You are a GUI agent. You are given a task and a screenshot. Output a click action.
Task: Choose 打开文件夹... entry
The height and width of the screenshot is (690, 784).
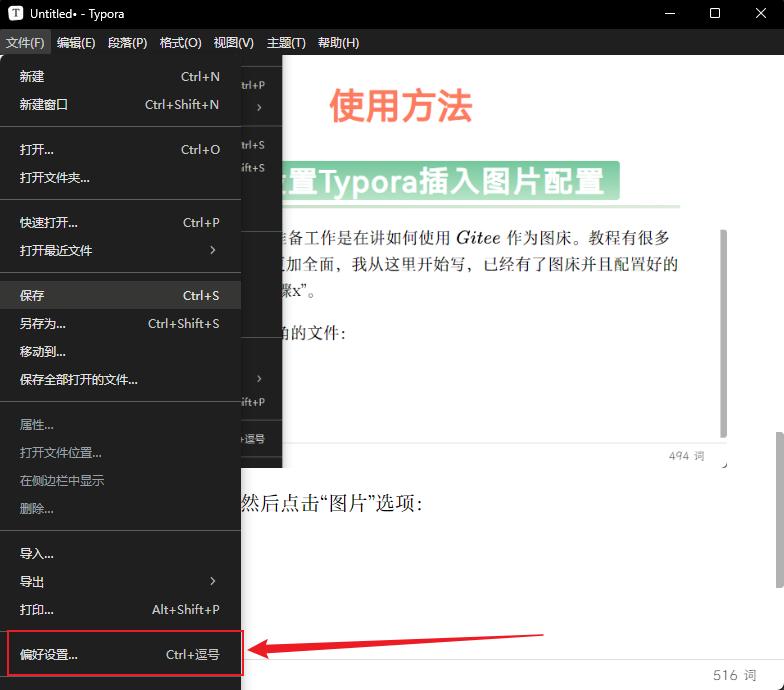120,178
